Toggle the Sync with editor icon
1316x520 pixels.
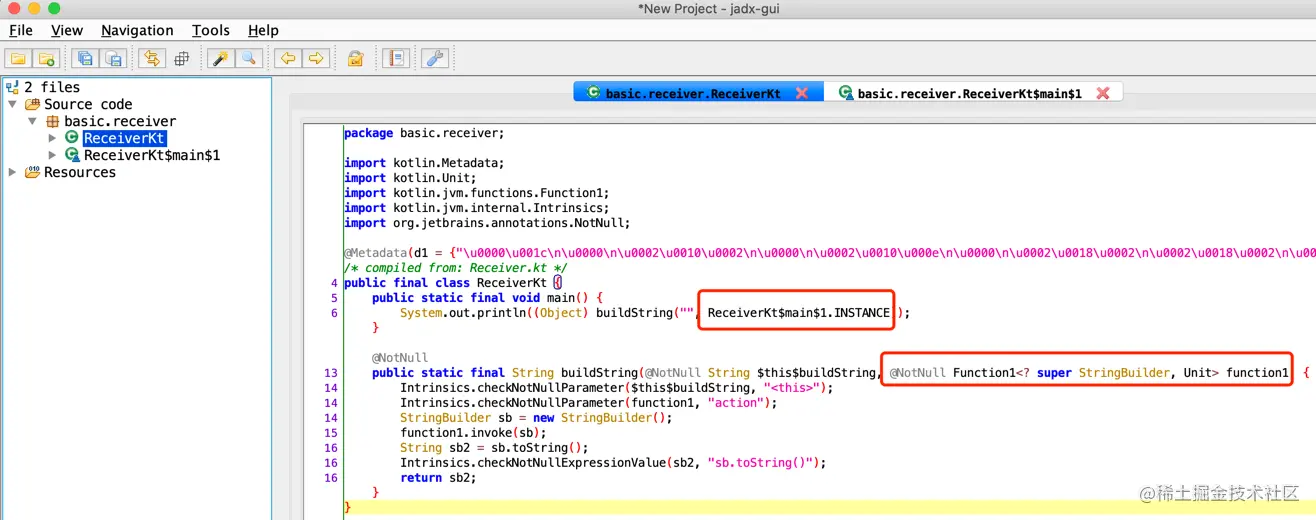pos(152,58)
